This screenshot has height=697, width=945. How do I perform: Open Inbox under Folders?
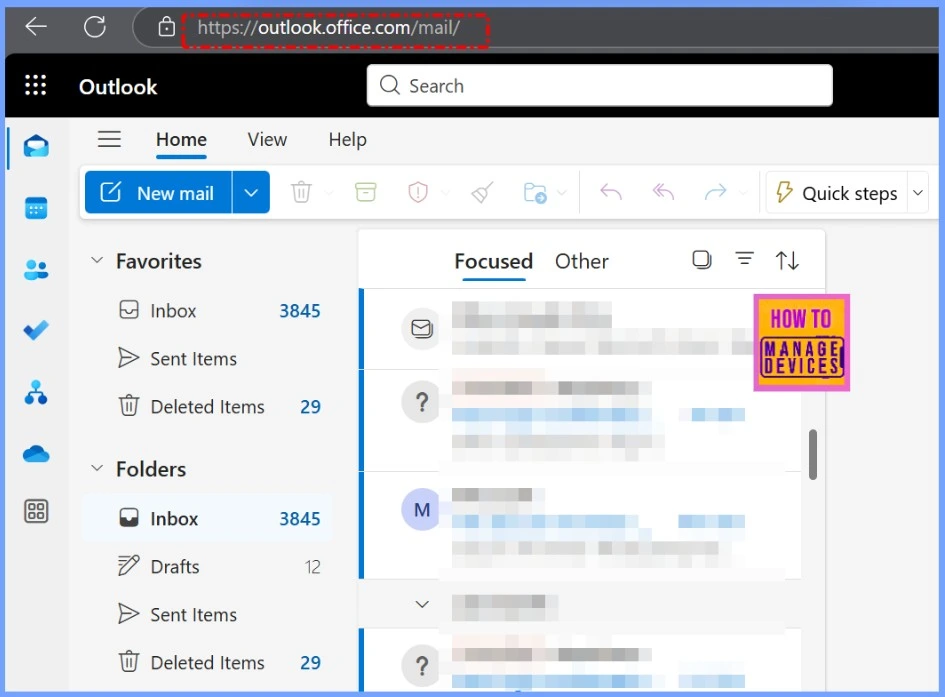(207, 519)
